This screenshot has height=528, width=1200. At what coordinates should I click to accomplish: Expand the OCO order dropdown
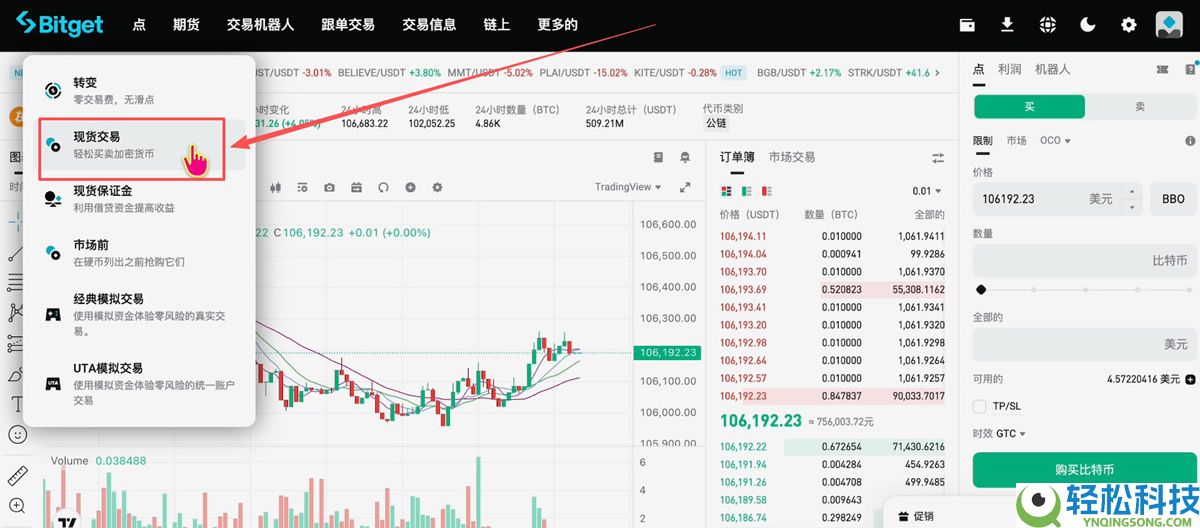tap(1055, 141)
